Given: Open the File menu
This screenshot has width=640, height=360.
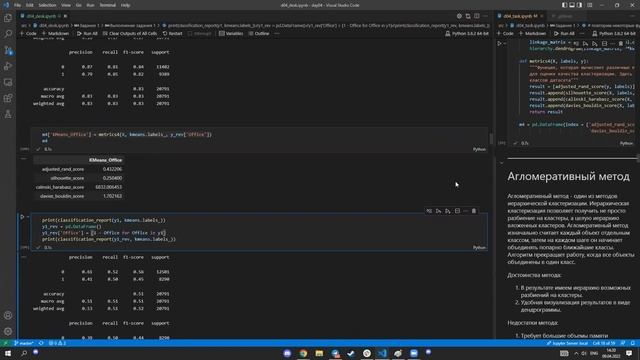Looking at the screenshot, I should pos(17,5).
